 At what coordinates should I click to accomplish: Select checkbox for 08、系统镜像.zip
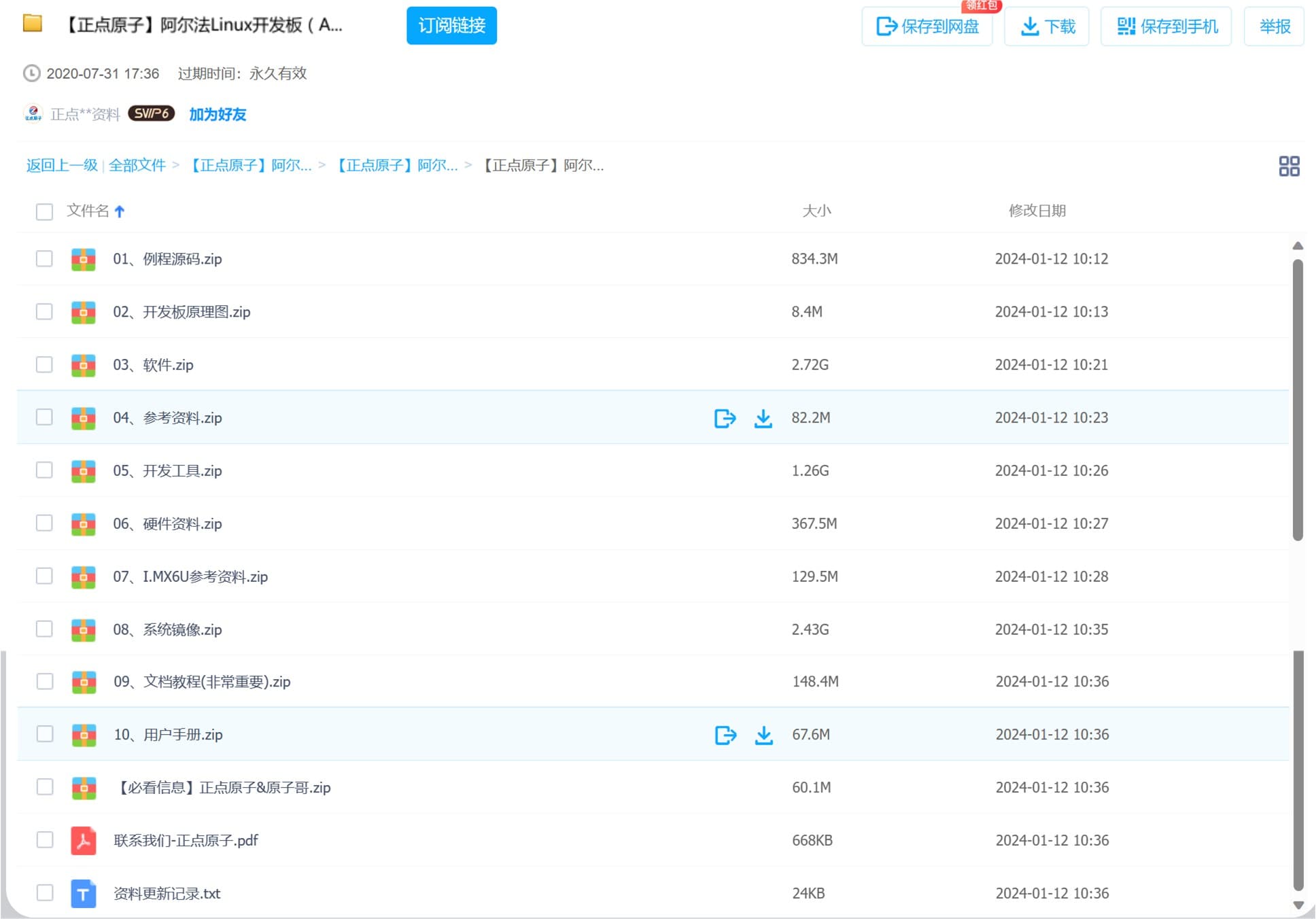click(x=44, y=629)
